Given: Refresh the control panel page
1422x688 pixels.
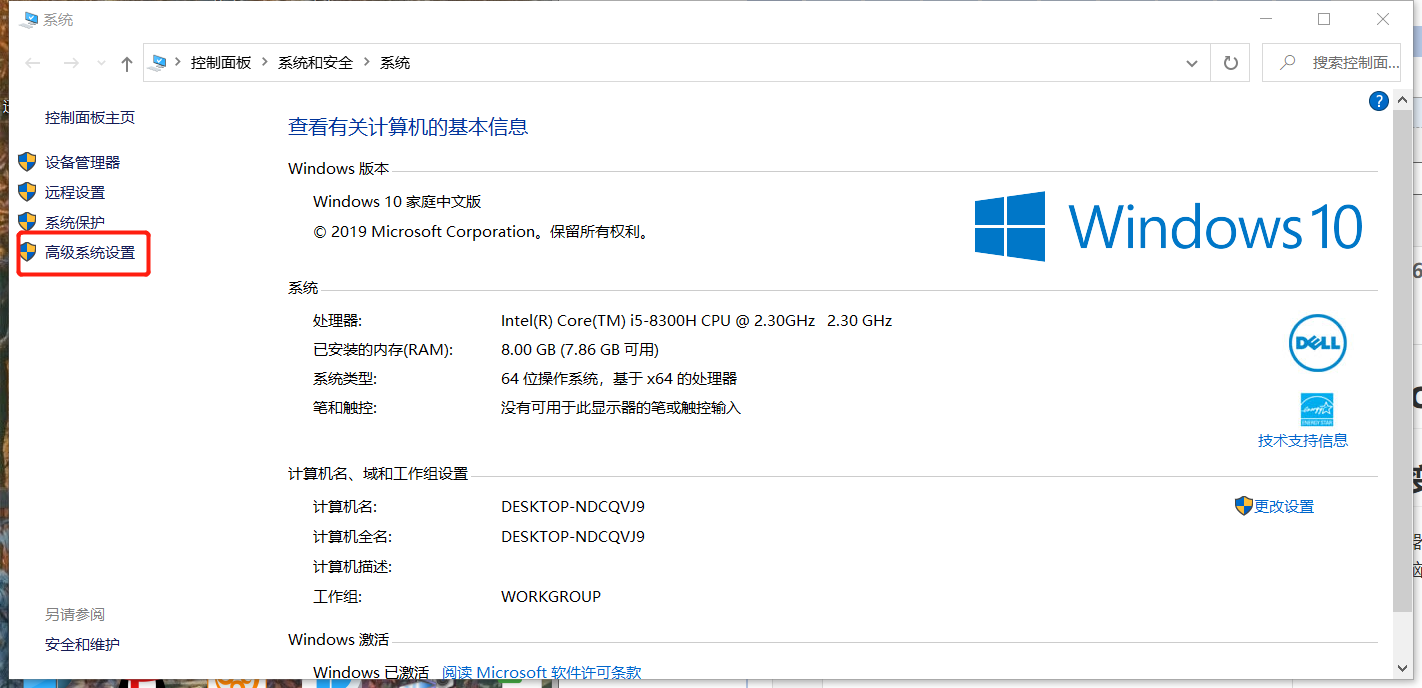Looking at the screenshot, I should (x=1231, y=63).
